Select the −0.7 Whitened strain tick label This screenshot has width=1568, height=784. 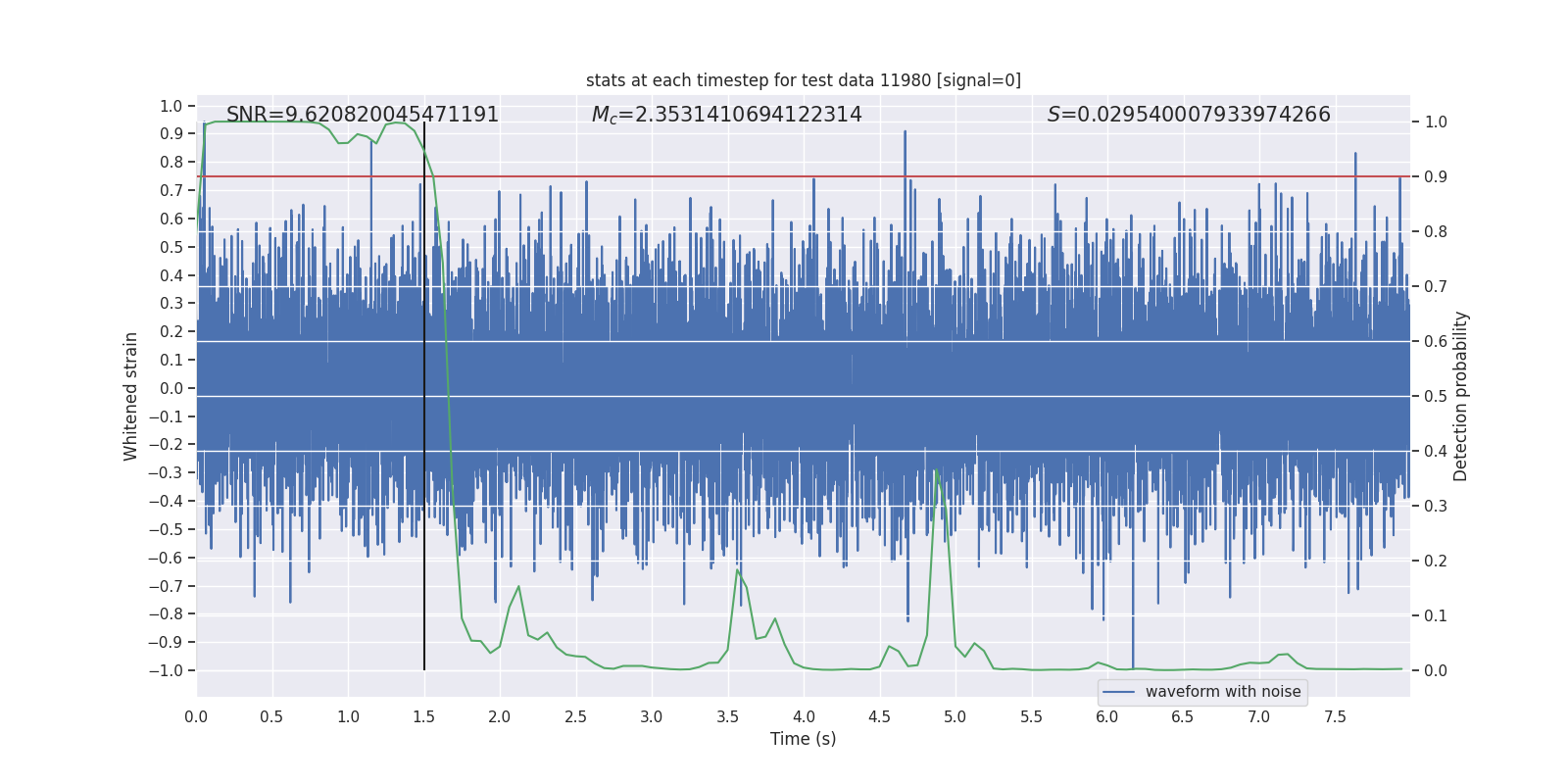click(166, 586)
